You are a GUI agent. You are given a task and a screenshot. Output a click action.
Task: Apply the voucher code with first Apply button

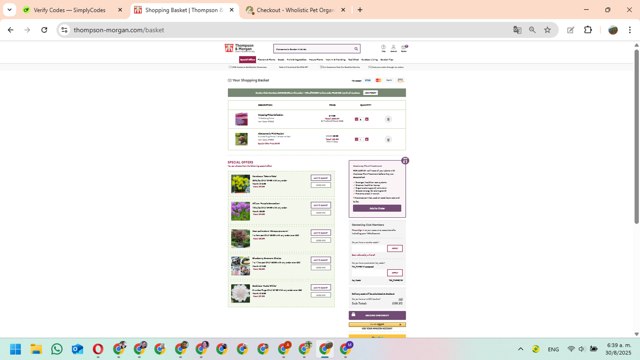point(395,248)
